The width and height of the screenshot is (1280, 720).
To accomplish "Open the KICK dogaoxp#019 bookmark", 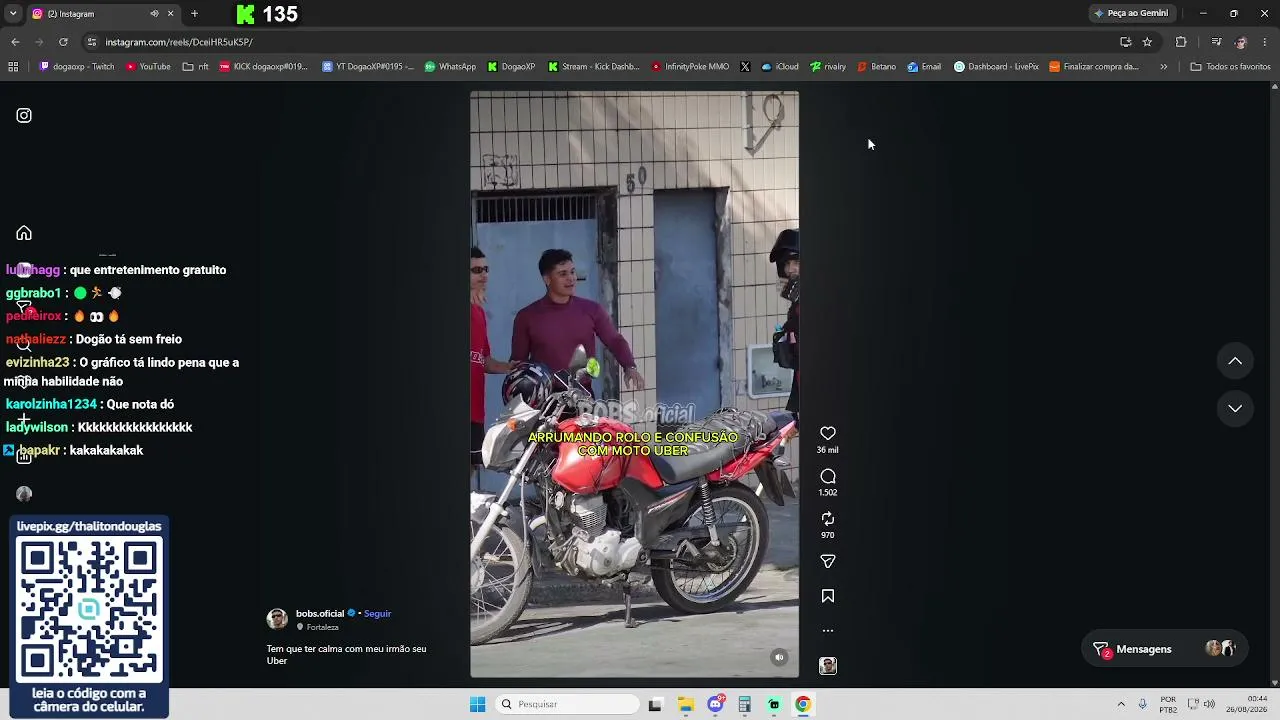I will pyautogui.click(x=264, y=67).
